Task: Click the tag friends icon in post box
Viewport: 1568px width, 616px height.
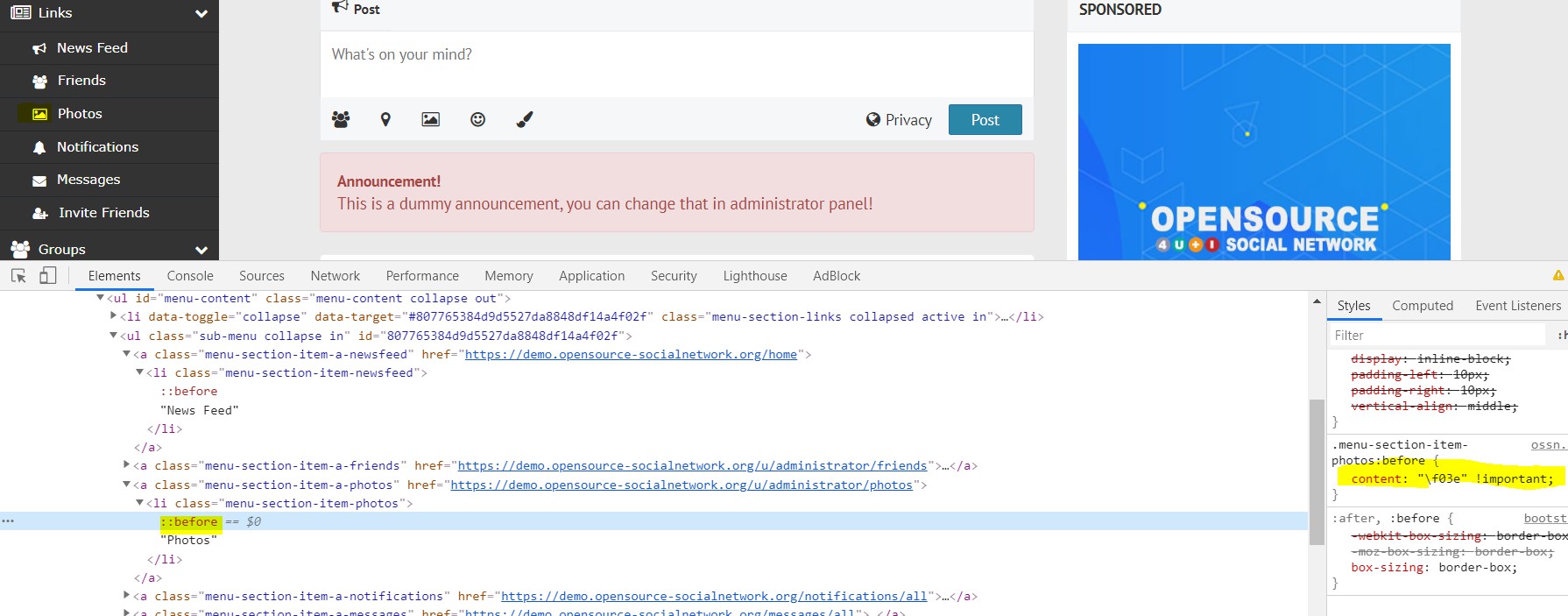Action: pos(341,119)
